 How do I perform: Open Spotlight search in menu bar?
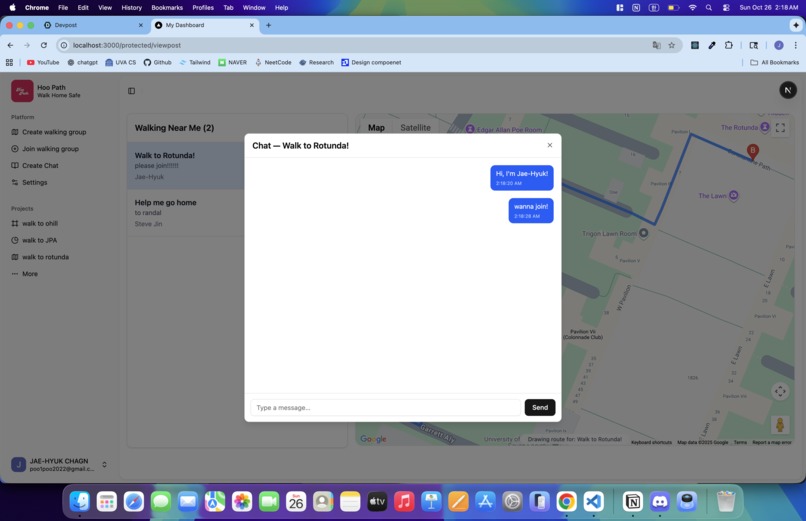[x=709, y=8]
